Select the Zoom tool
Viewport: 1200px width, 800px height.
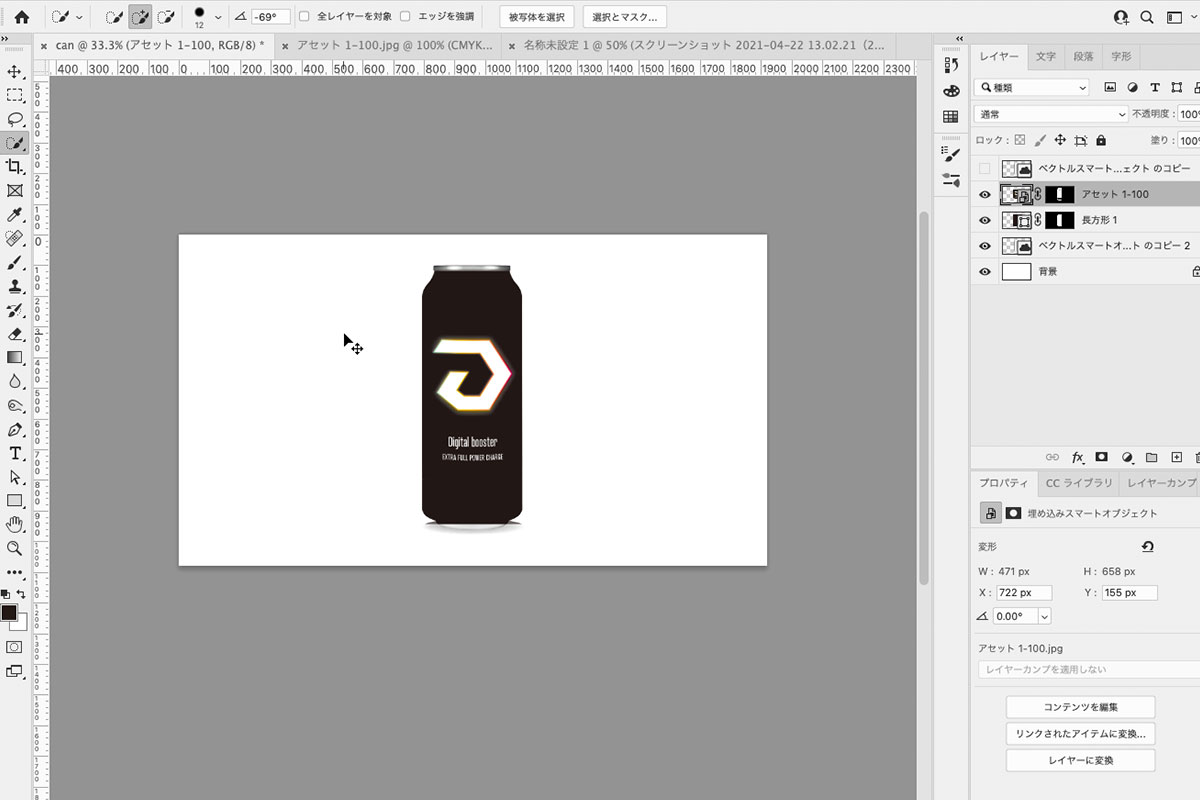15,548
